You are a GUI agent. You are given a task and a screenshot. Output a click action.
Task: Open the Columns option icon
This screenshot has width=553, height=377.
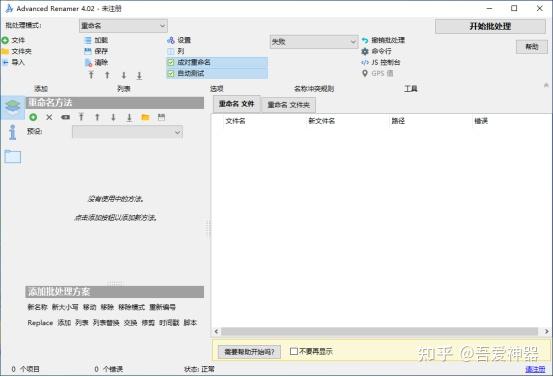coord(171,51)
